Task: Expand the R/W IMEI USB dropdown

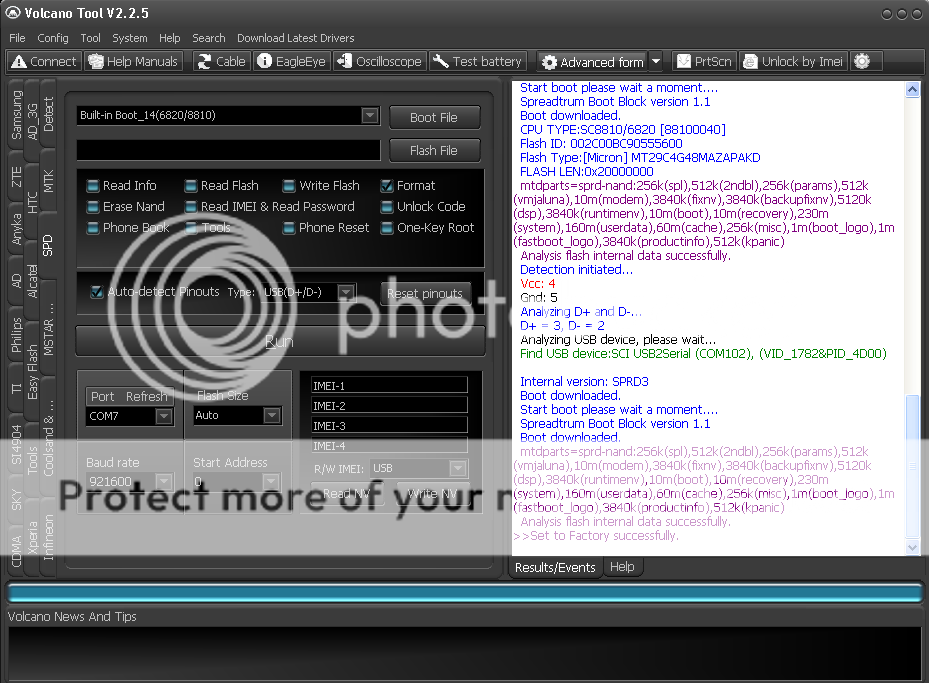Action: click(457, 469)
